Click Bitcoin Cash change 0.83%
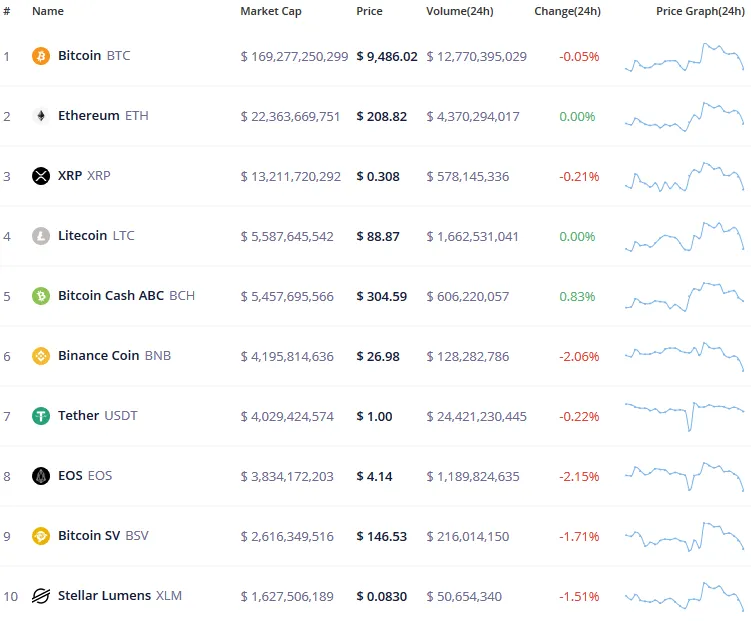 pos(577,296)
